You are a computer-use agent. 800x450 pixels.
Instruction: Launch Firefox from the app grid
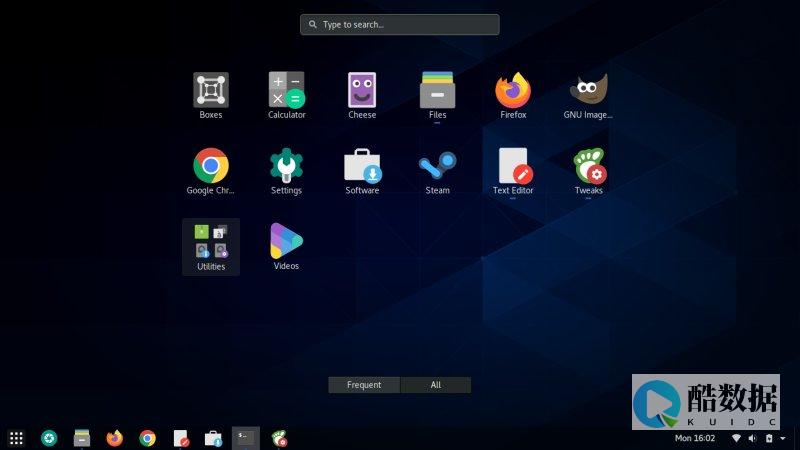(513, 95)
